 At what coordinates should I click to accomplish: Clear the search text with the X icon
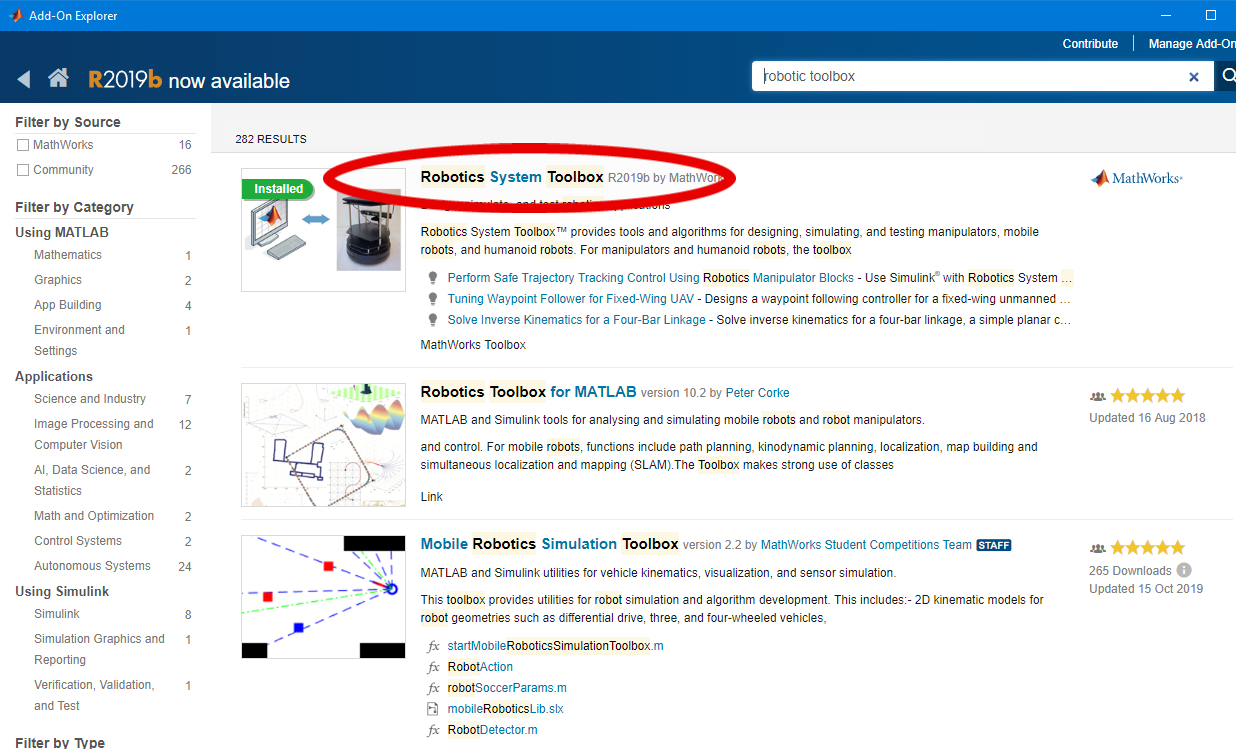pyautogui.click(x=1193, y=77)
